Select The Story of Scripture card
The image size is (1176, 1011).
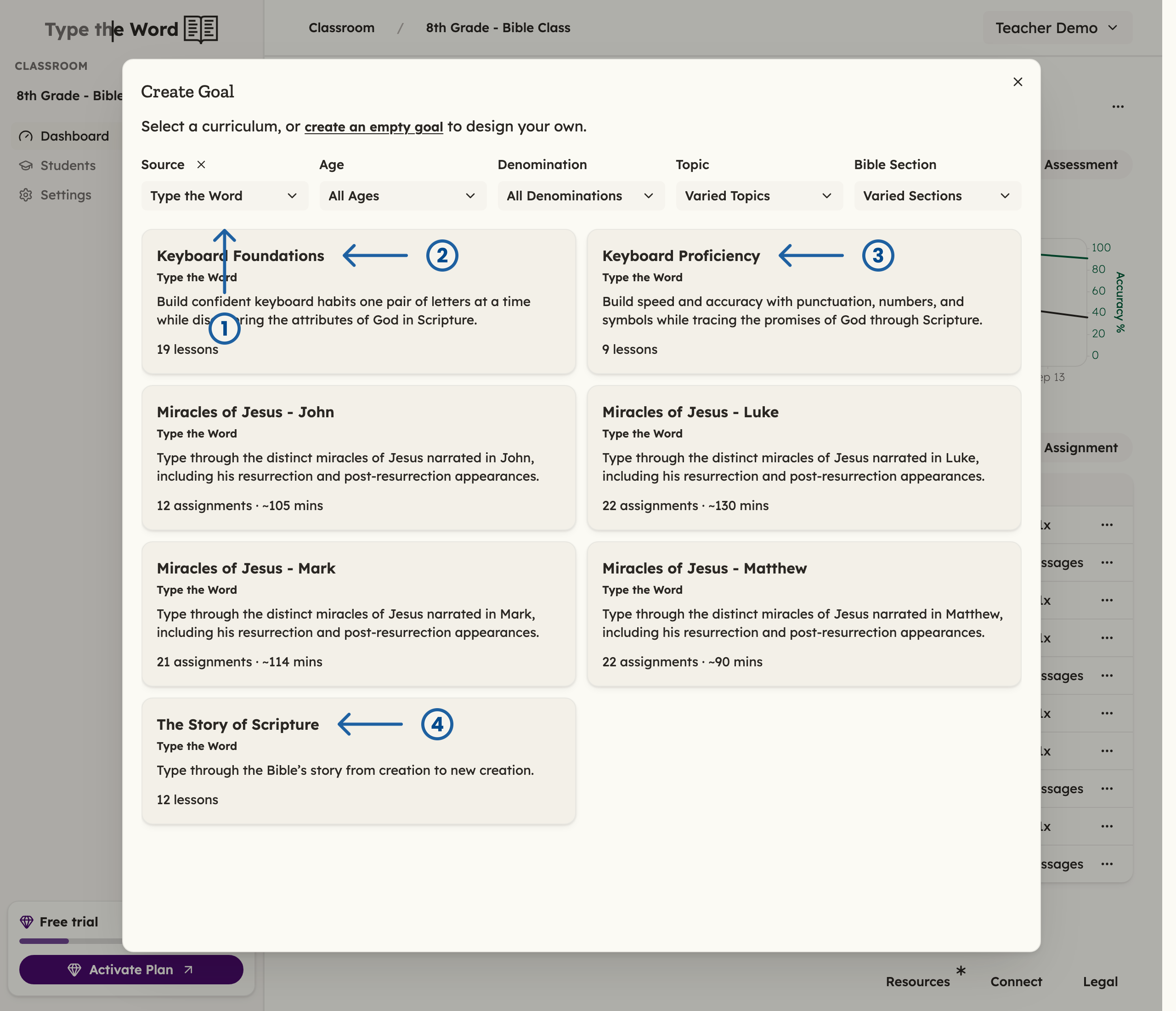(x=359, y=761)
